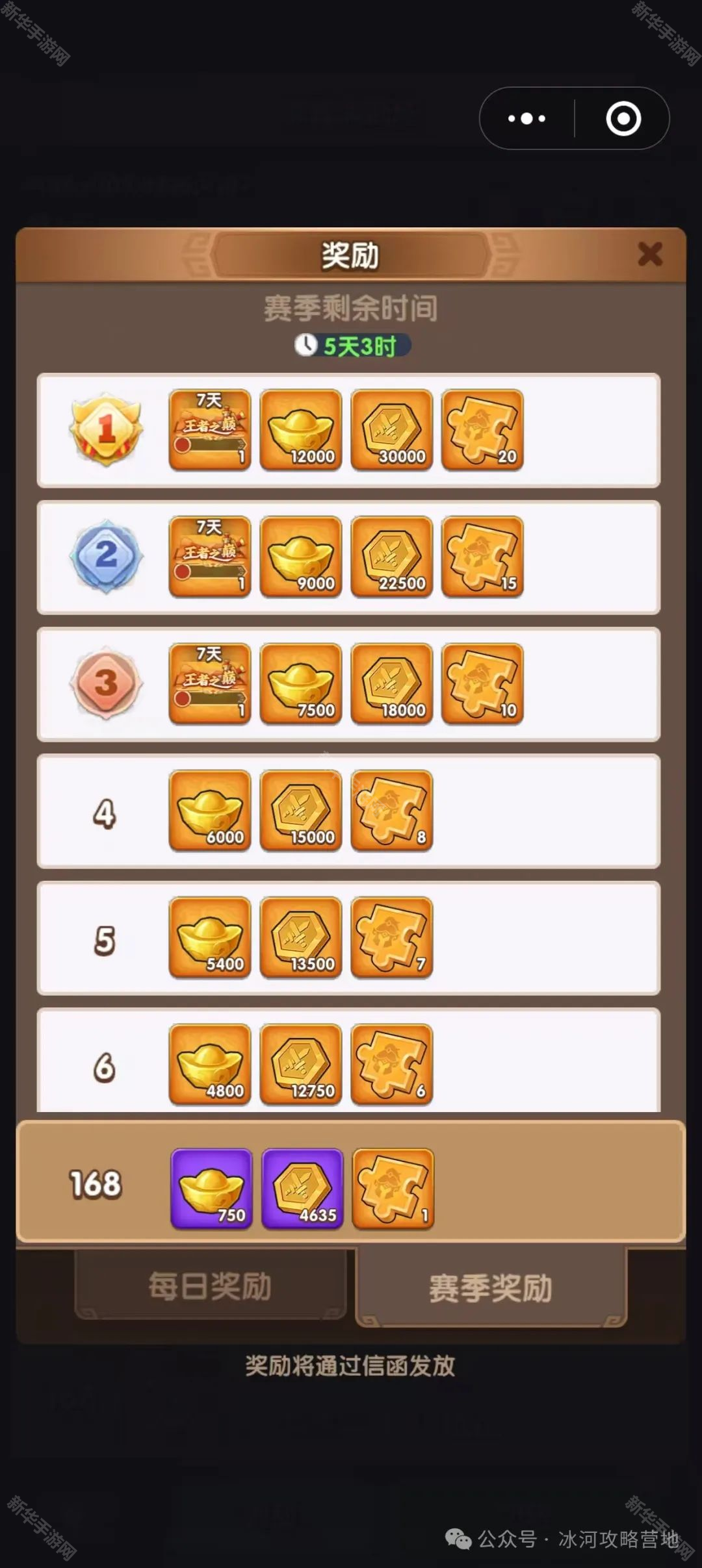Select the 赛季奖励 tab
The image size is (702, 1568).
(x=491, y=1287)
